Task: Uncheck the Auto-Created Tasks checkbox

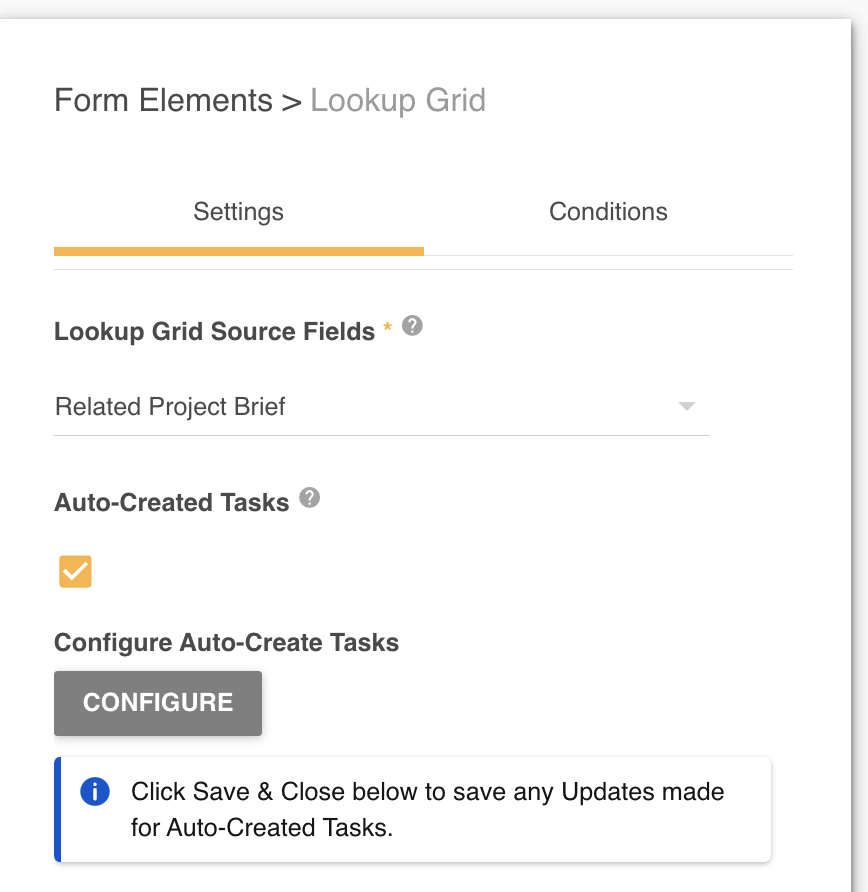Action: (x=75, y=572)
